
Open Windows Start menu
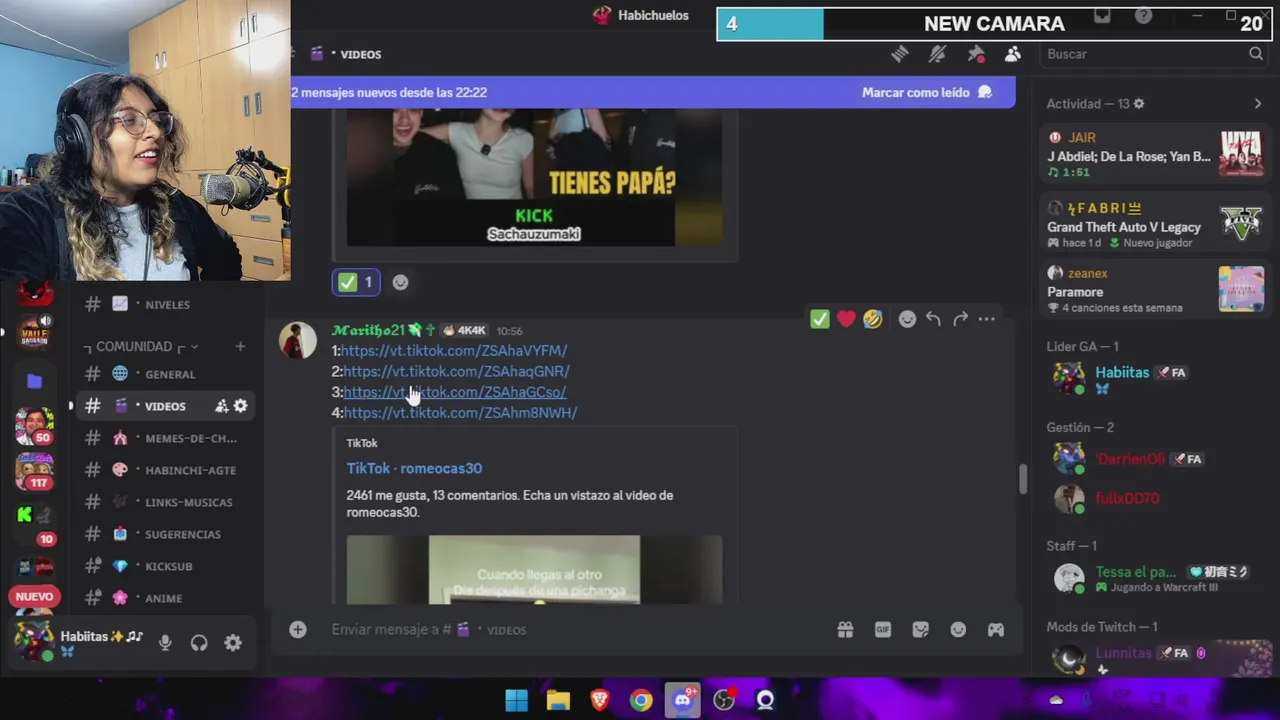click(516, 700)
